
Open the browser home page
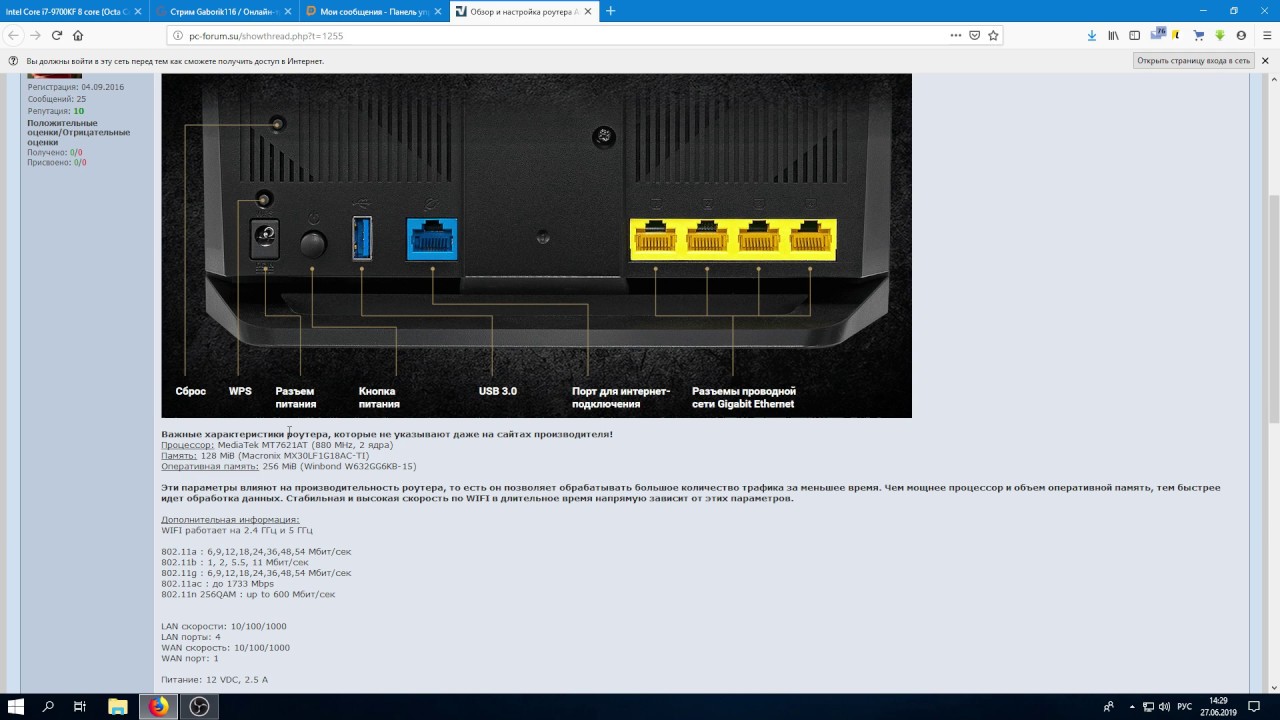(x=78, y=35)
